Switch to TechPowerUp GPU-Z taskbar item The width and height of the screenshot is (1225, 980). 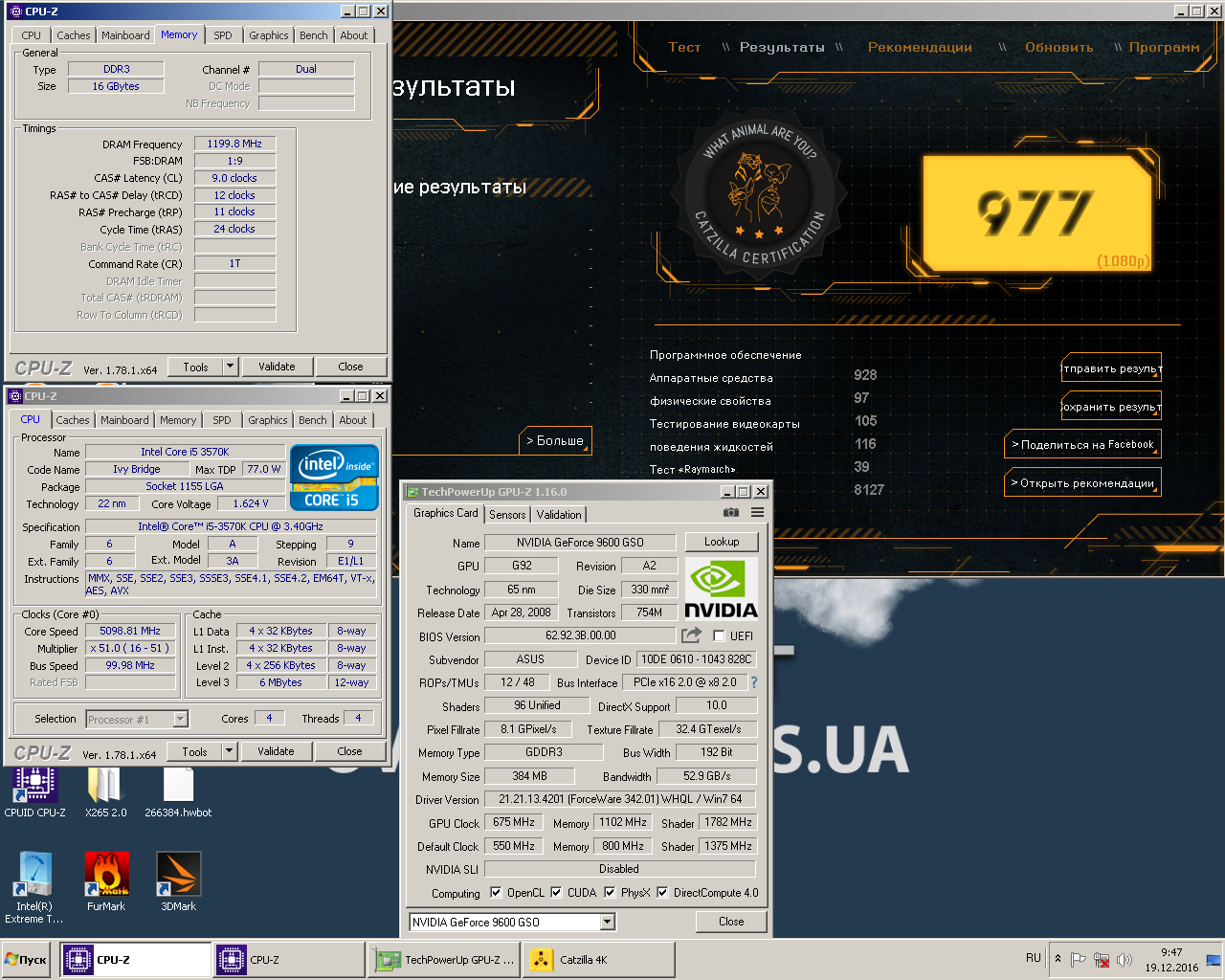pyautogui.click(x=445, y=960)
